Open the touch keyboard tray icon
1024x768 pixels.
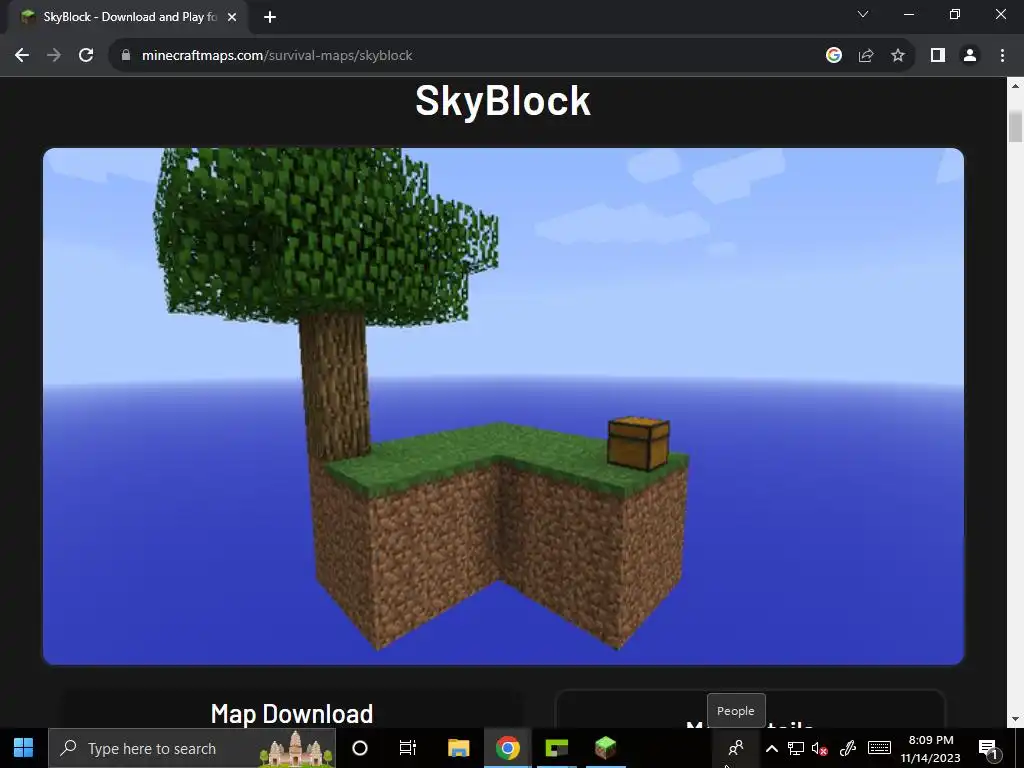click(x=879, y=747)
